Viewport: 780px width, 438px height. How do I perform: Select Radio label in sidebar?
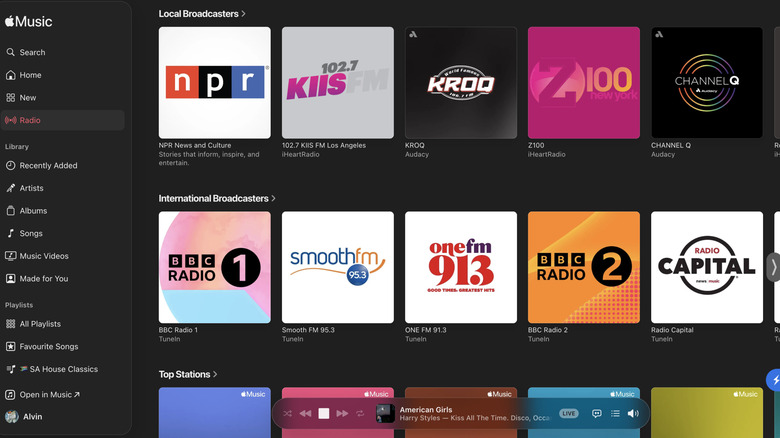click(x=30, y=120)
